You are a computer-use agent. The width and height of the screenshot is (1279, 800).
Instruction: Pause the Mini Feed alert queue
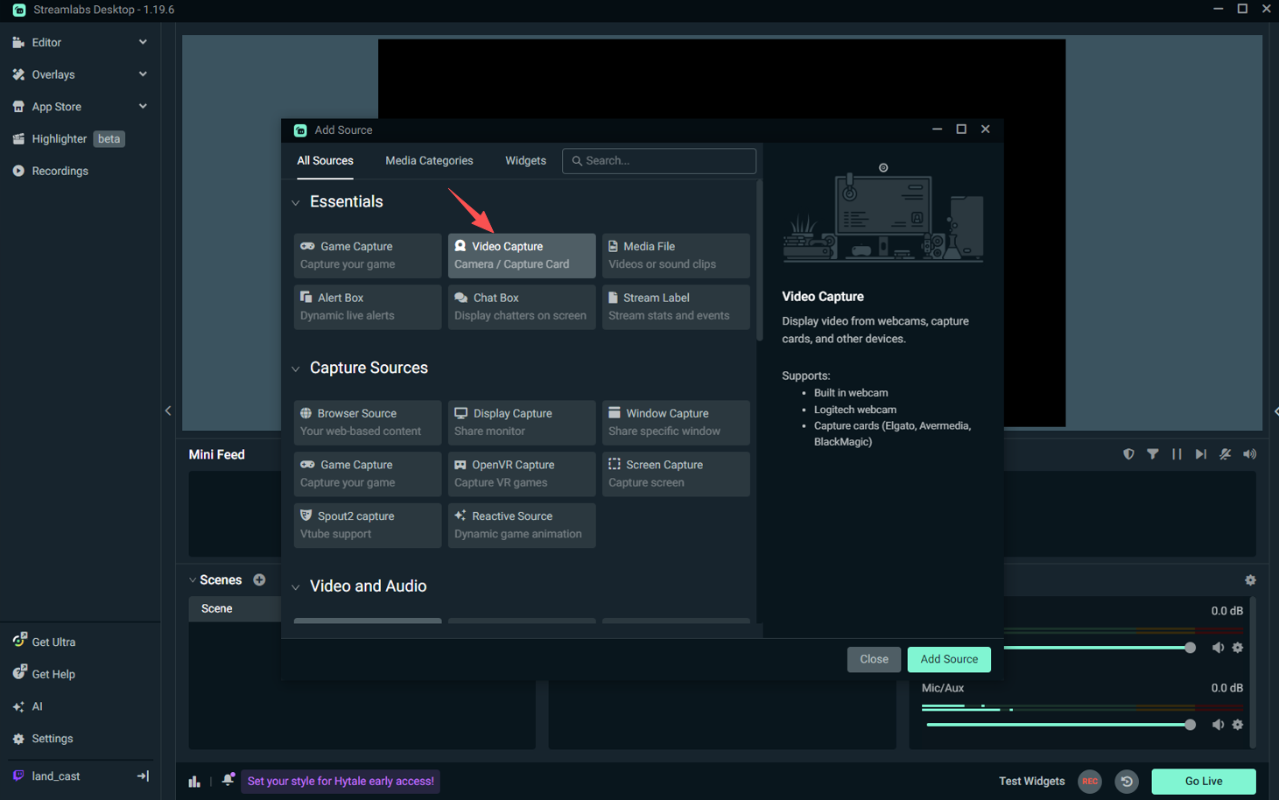click(x=1177, y=454)
